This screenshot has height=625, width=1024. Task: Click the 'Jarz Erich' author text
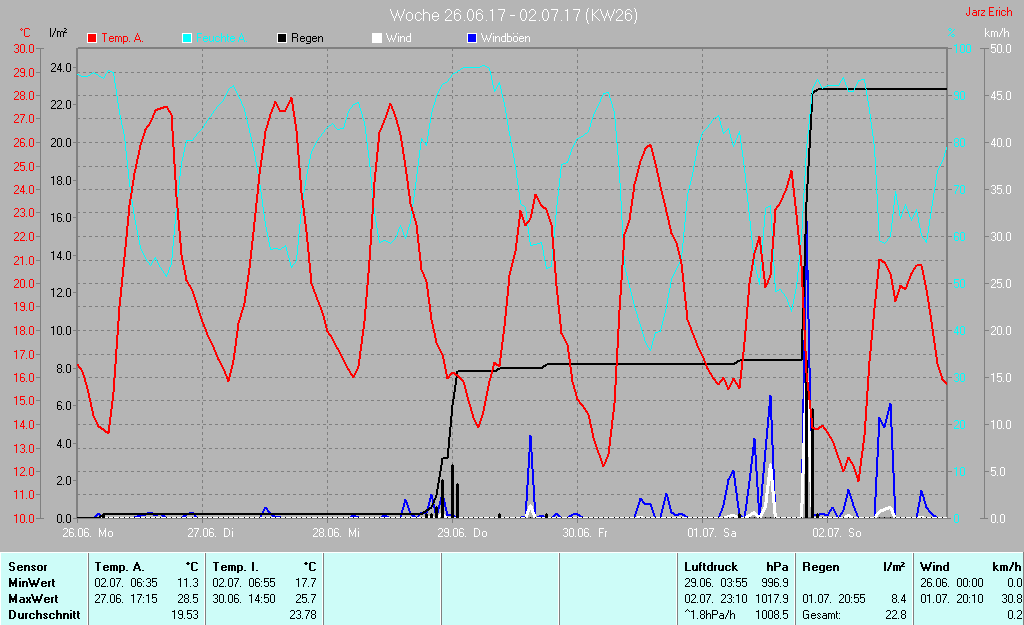989,12
